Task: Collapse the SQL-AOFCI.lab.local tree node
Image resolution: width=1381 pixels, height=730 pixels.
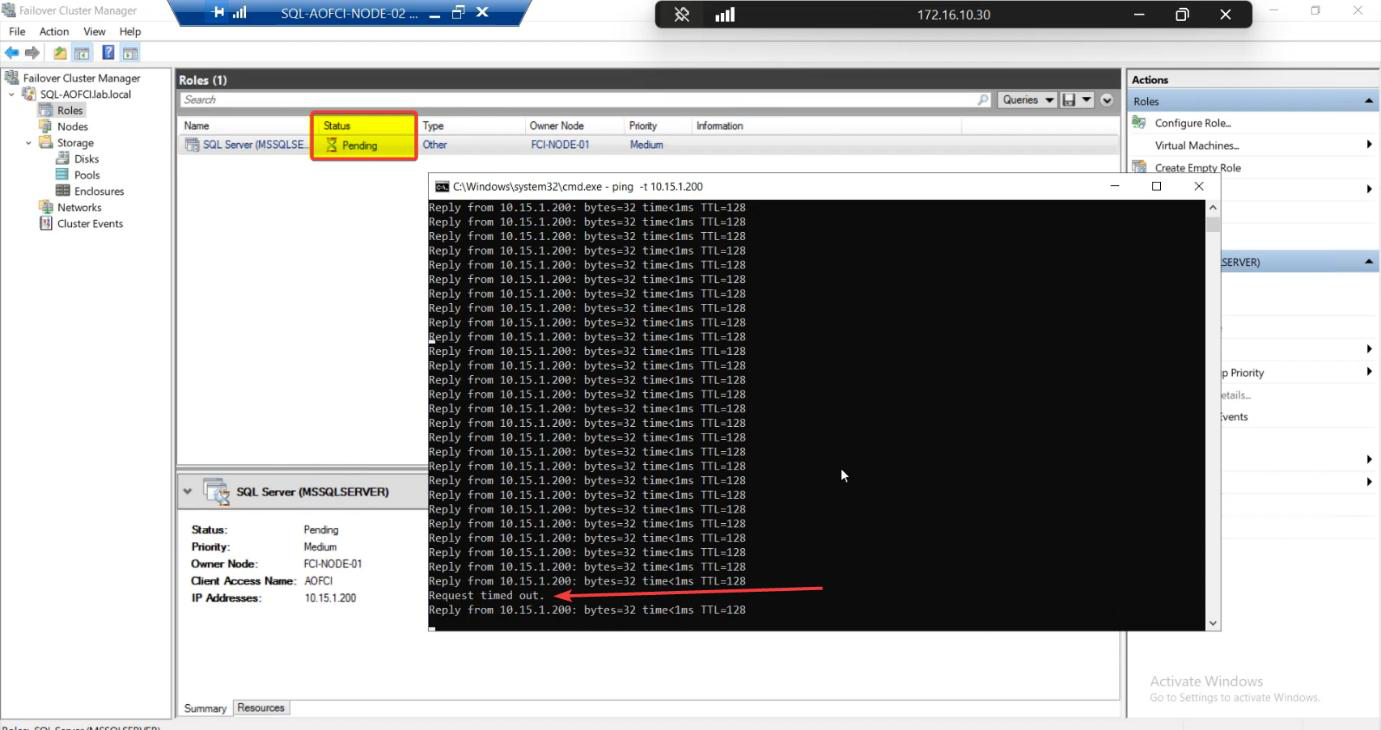Action: click(x=12, y=94)
